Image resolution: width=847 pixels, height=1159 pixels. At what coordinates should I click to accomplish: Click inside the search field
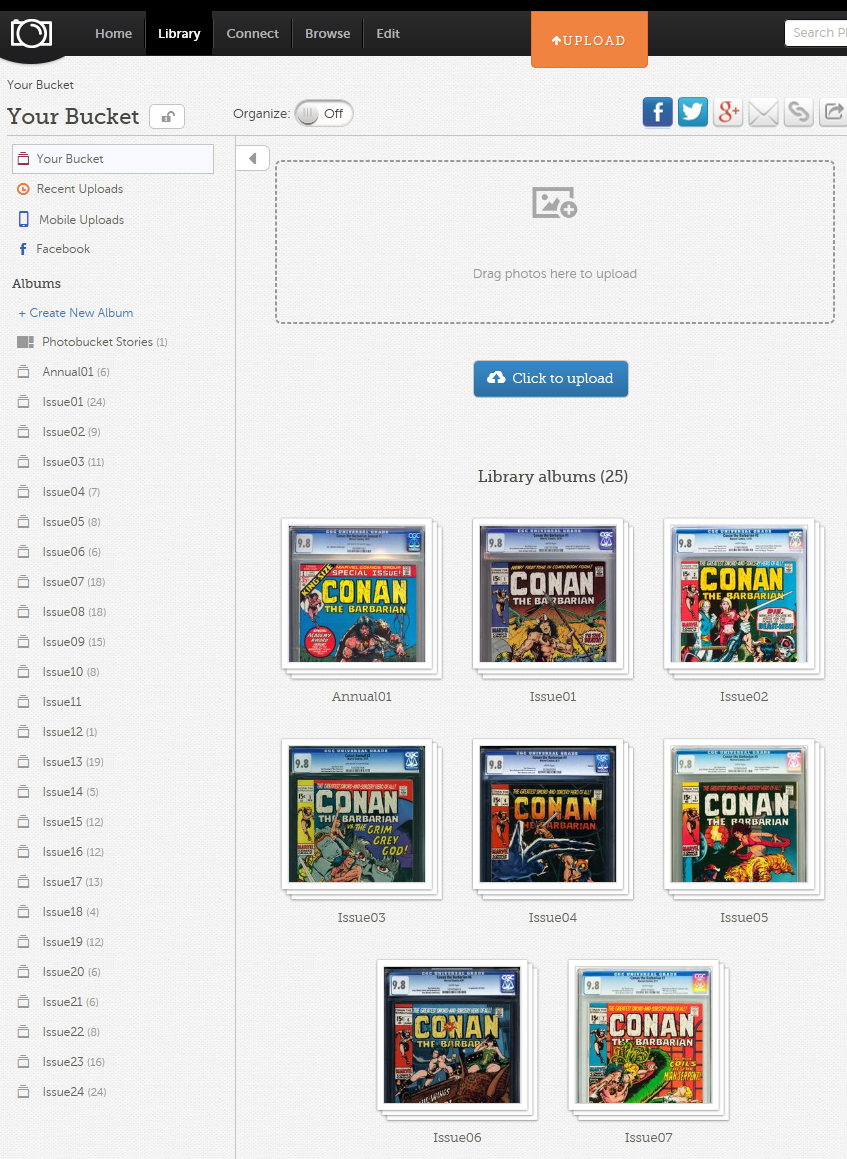pos(815,33)
